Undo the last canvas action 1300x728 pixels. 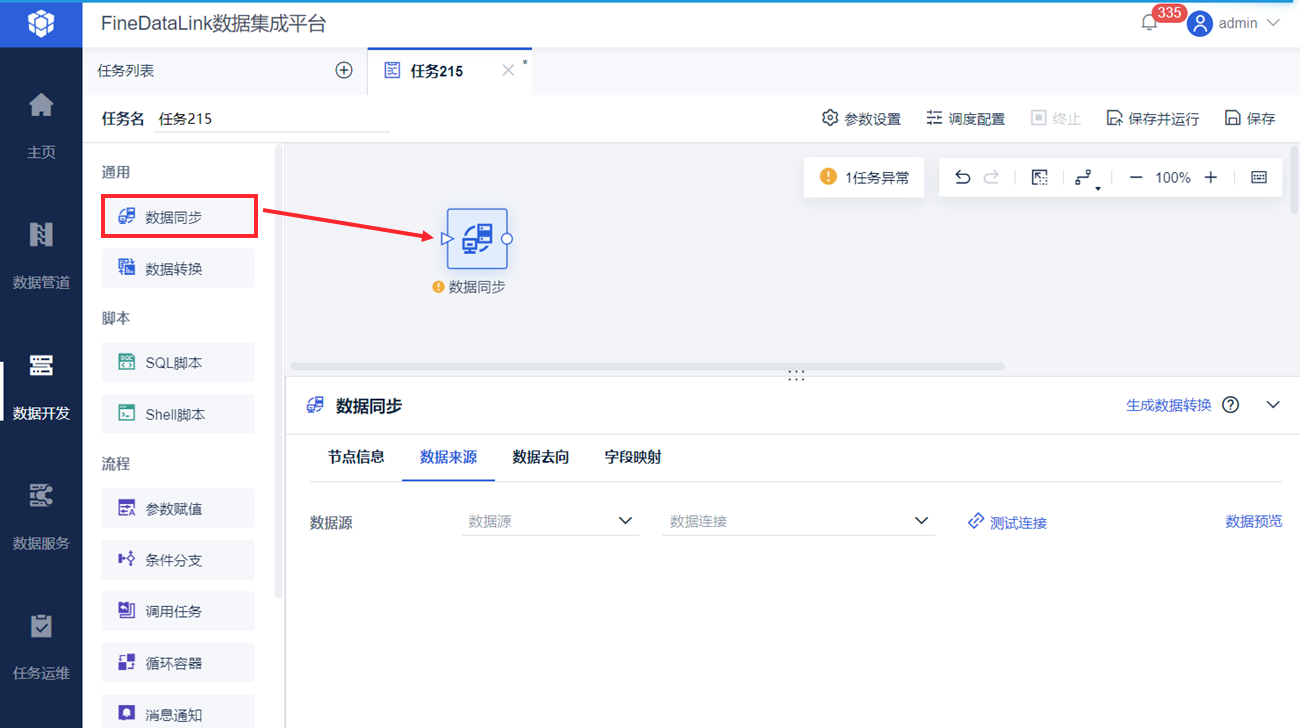point(962,177)
